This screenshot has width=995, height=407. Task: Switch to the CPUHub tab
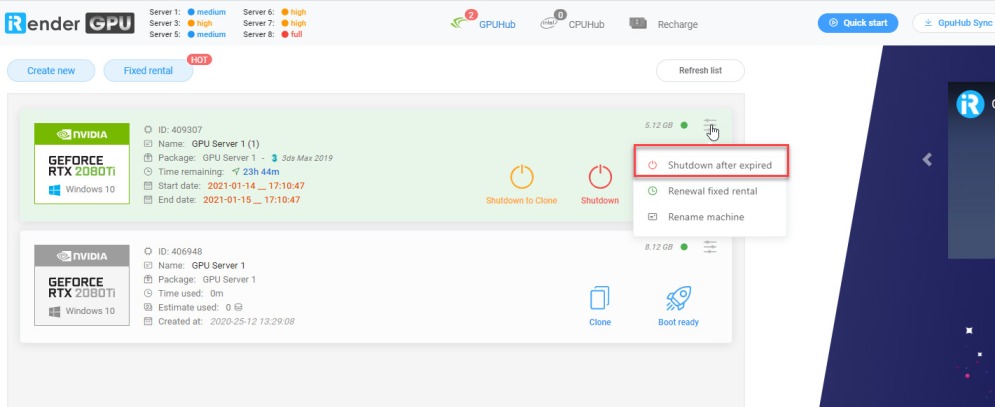pyautogui.click(x=574, y=24)
